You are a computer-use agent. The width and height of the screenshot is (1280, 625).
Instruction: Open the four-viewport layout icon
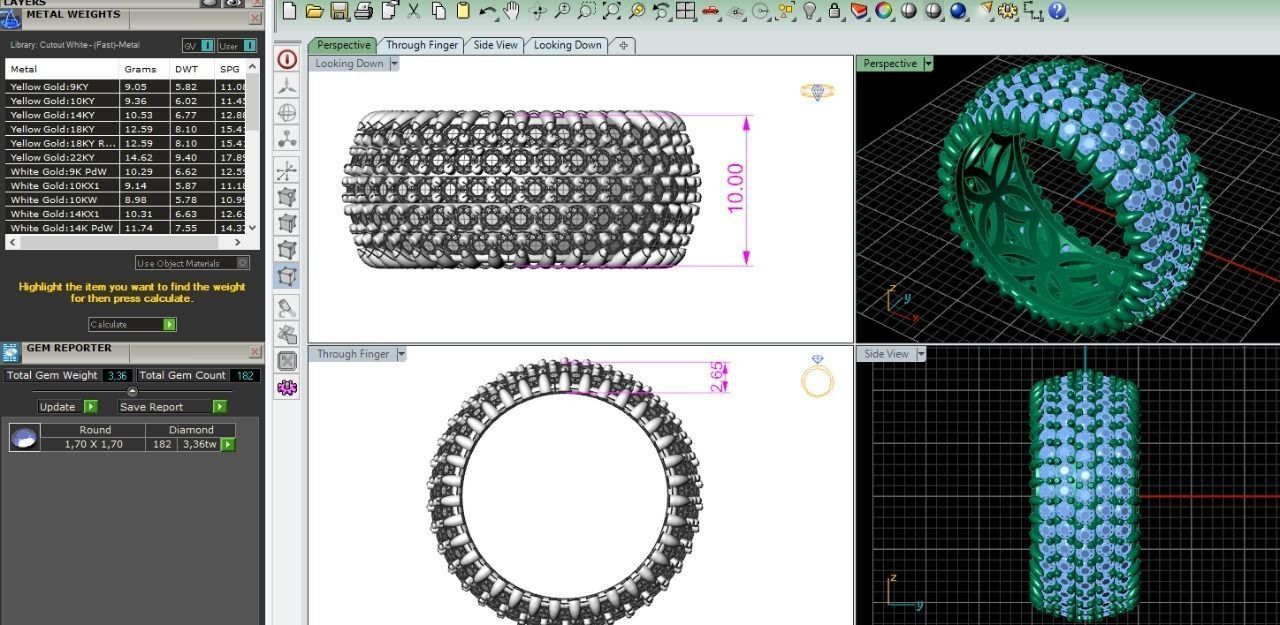pyautogui.click(x=686, y=11)
